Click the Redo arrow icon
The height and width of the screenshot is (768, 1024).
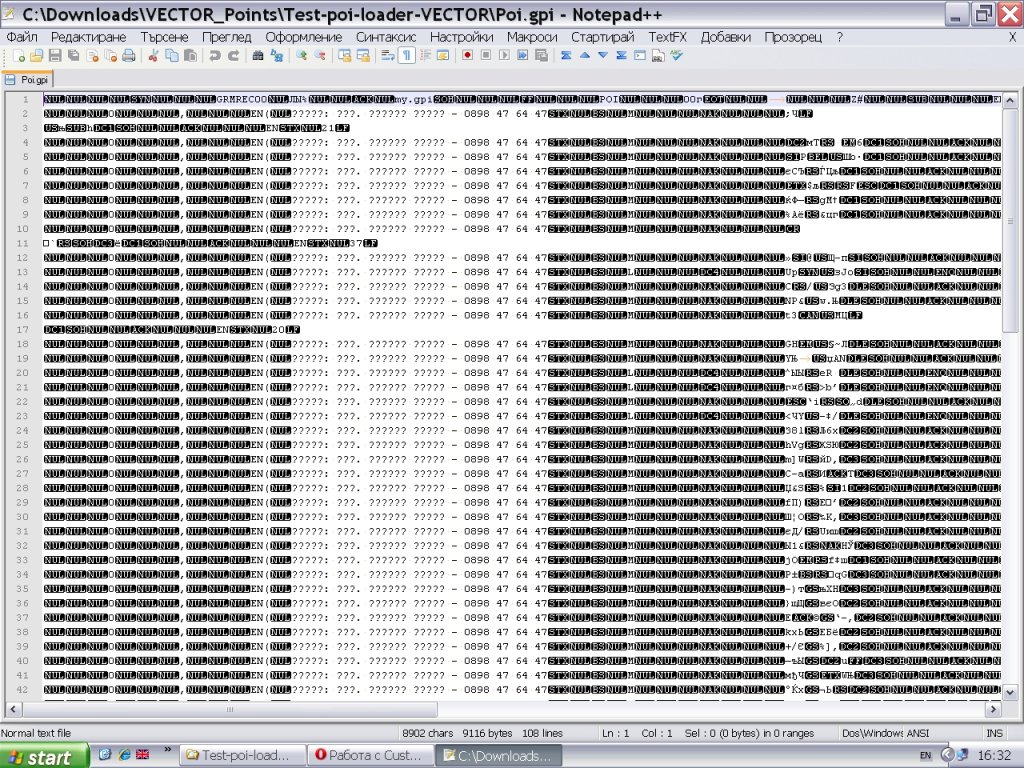point(233,56)
